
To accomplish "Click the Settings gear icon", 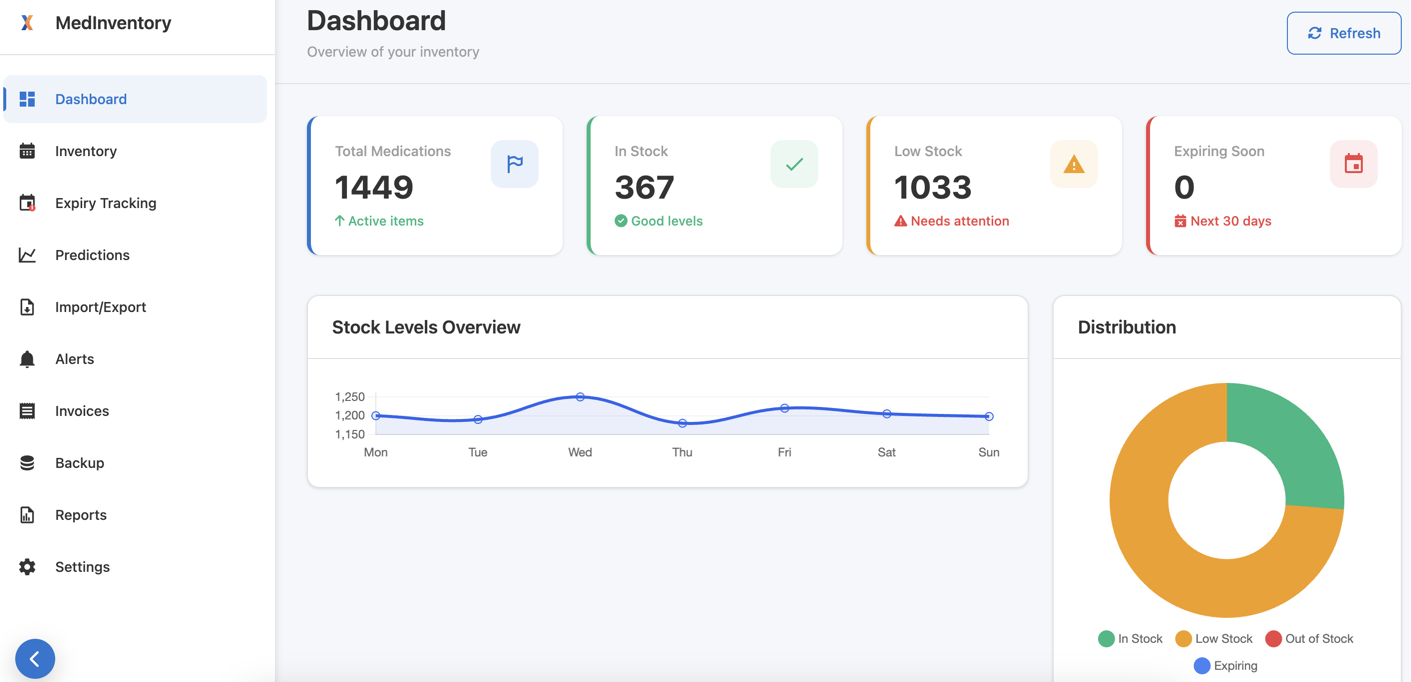I will click(x=27, y=567).
